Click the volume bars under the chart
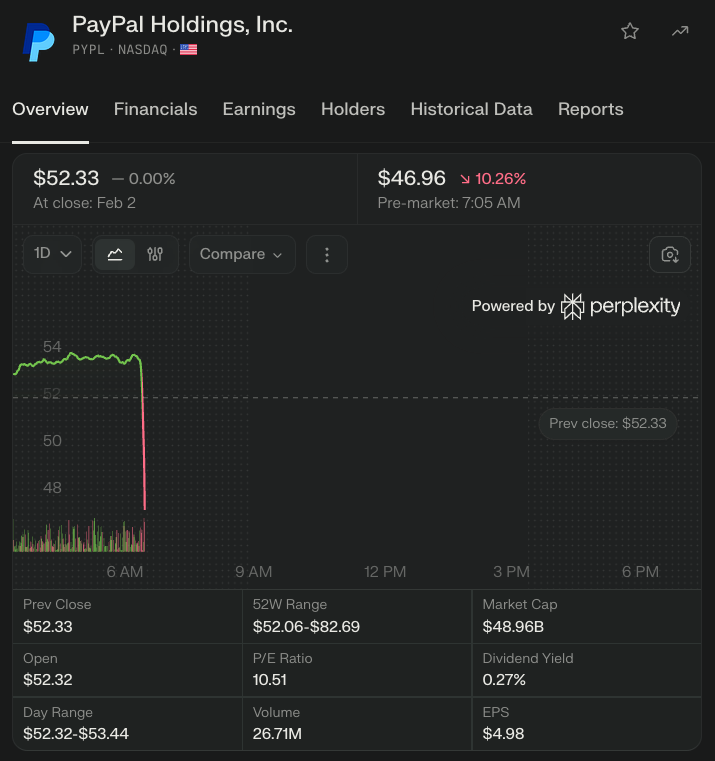 79,536
